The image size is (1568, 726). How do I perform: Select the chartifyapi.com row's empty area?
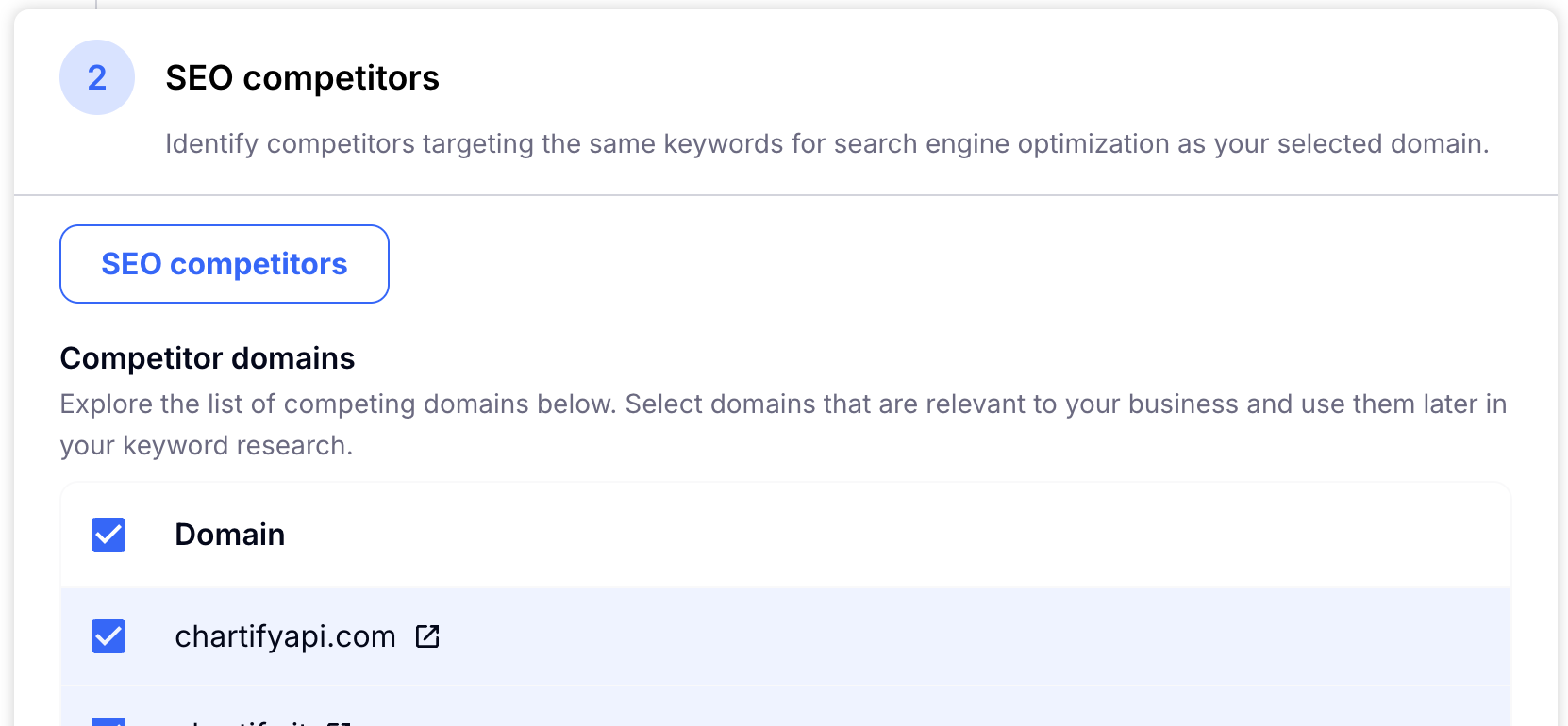943,637
